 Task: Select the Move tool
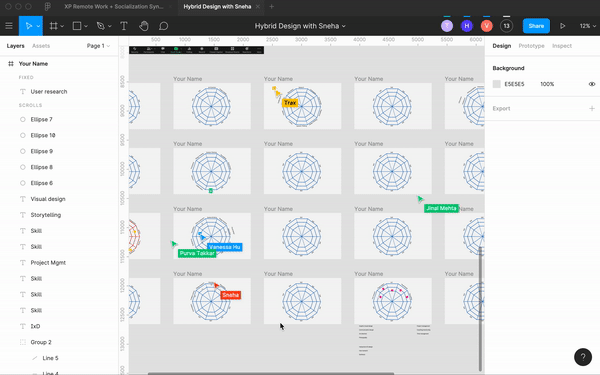click(28, 26)
